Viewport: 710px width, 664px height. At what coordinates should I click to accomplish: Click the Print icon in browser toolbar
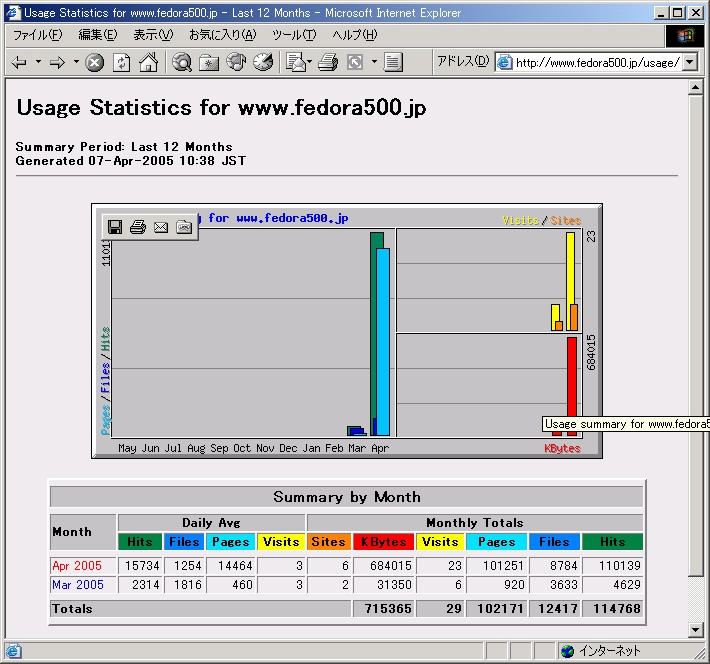(328, 62)
